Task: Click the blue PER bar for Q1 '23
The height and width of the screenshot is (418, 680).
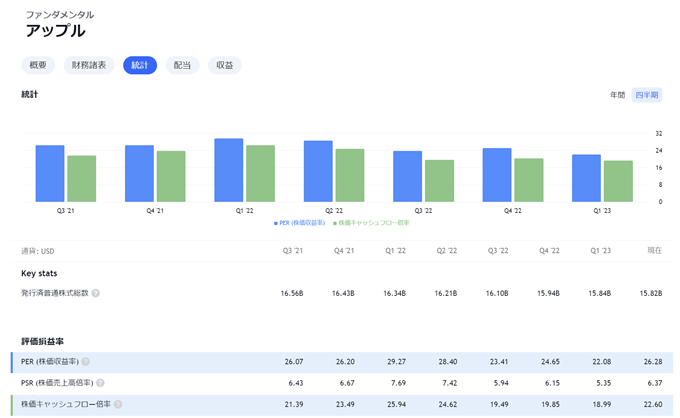Action: point(586,178)
